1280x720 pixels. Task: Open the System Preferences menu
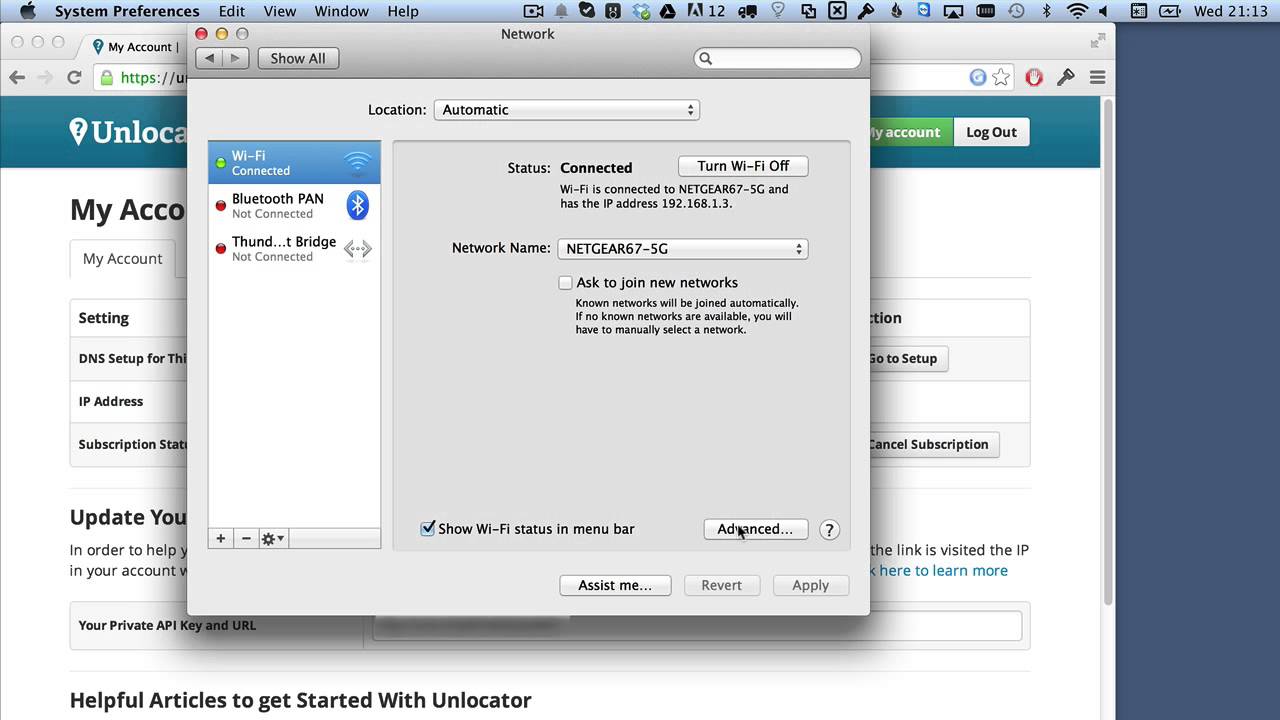point(127,11)
